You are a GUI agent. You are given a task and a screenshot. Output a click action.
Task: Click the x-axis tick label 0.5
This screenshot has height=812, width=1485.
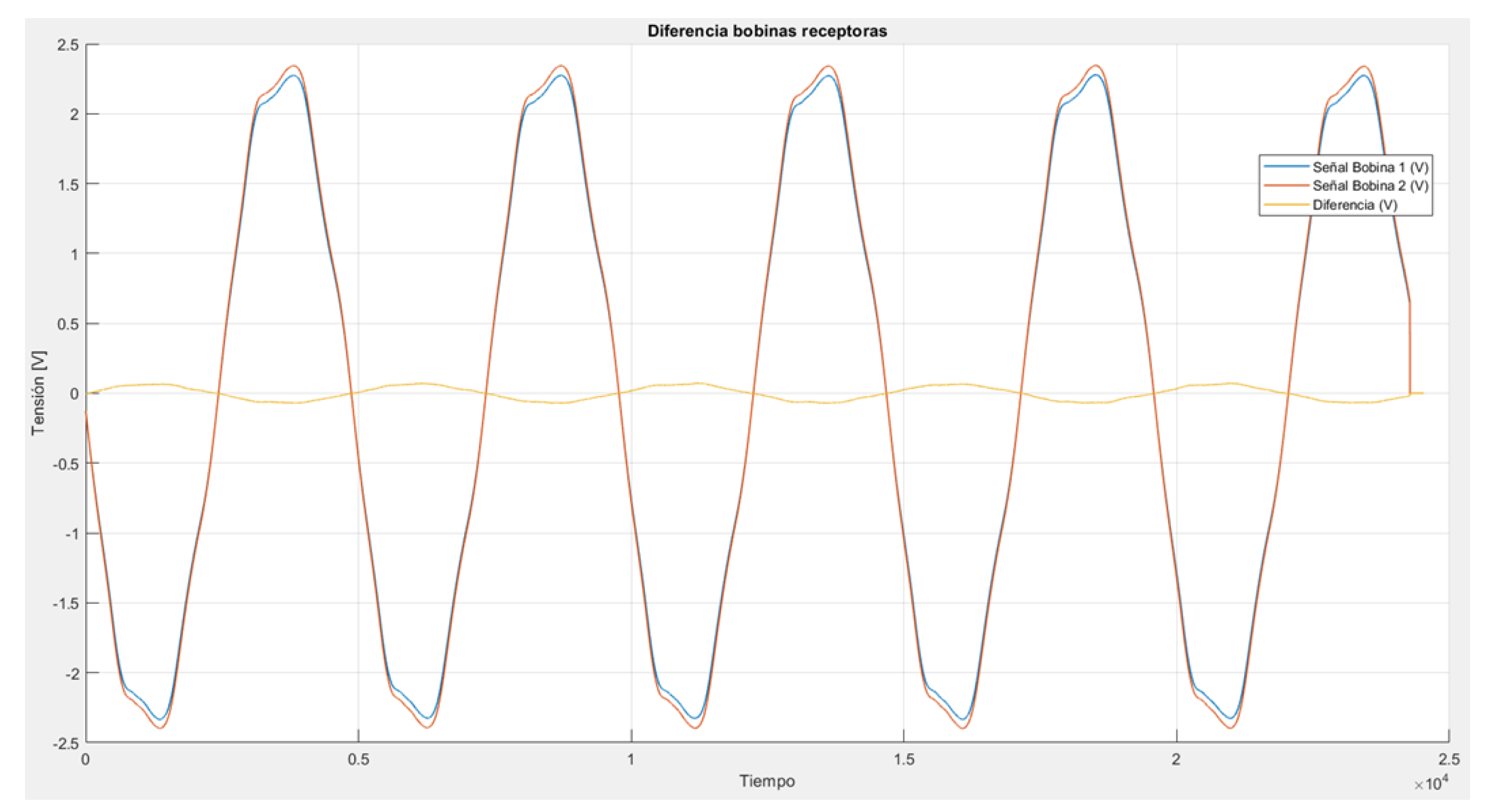pyautogui.click(x=358, y=759)
